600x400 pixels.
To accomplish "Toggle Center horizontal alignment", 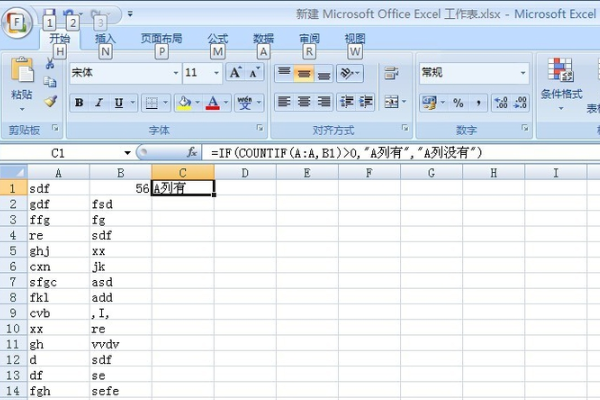I will pos(304,102).
